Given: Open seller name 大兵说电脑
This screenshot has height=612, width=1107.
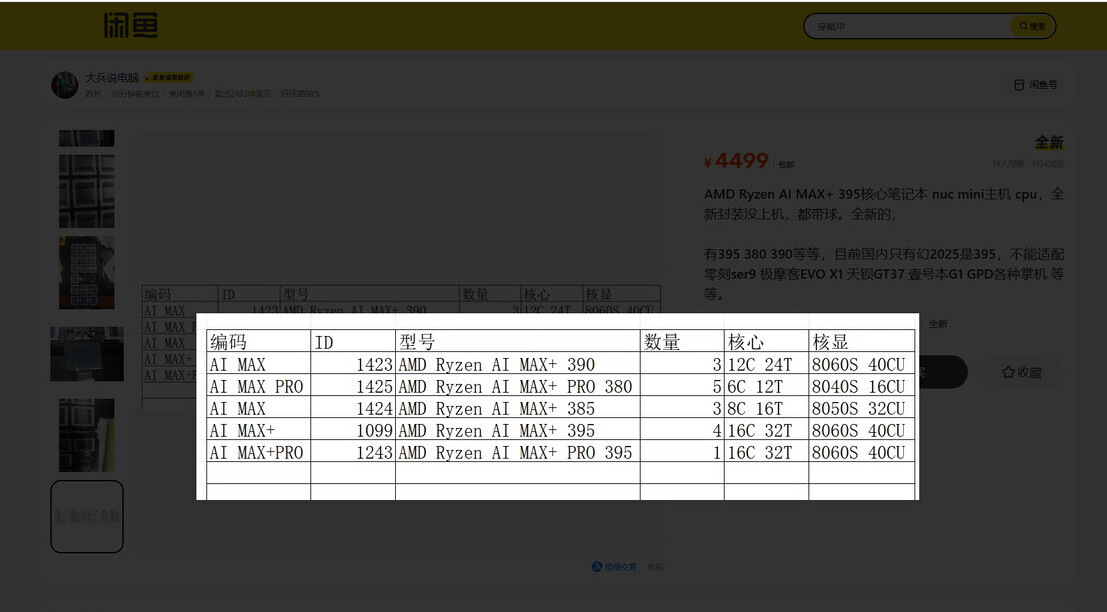Looking at the screenshot, I should (112, 78).
